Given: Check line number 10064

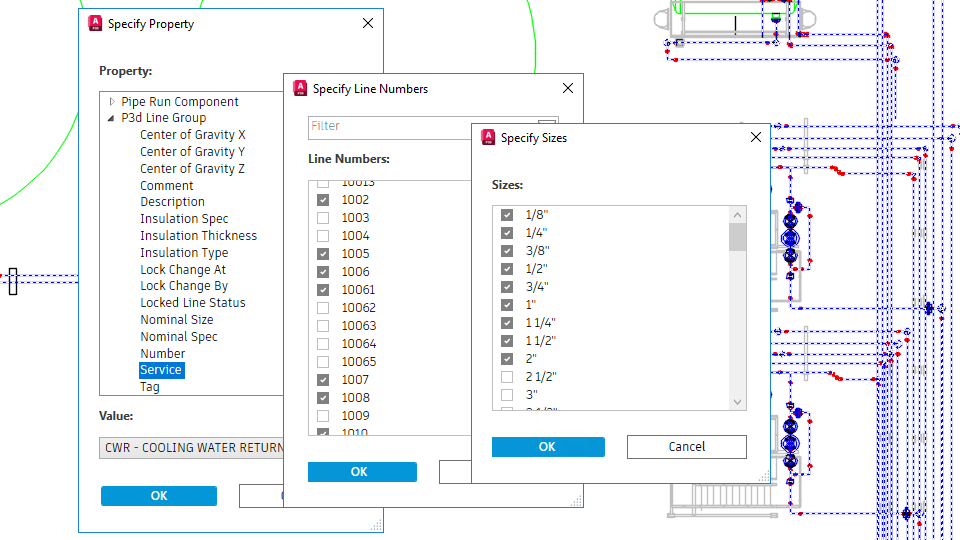Looking at the screenshot, I should point(323,344).
